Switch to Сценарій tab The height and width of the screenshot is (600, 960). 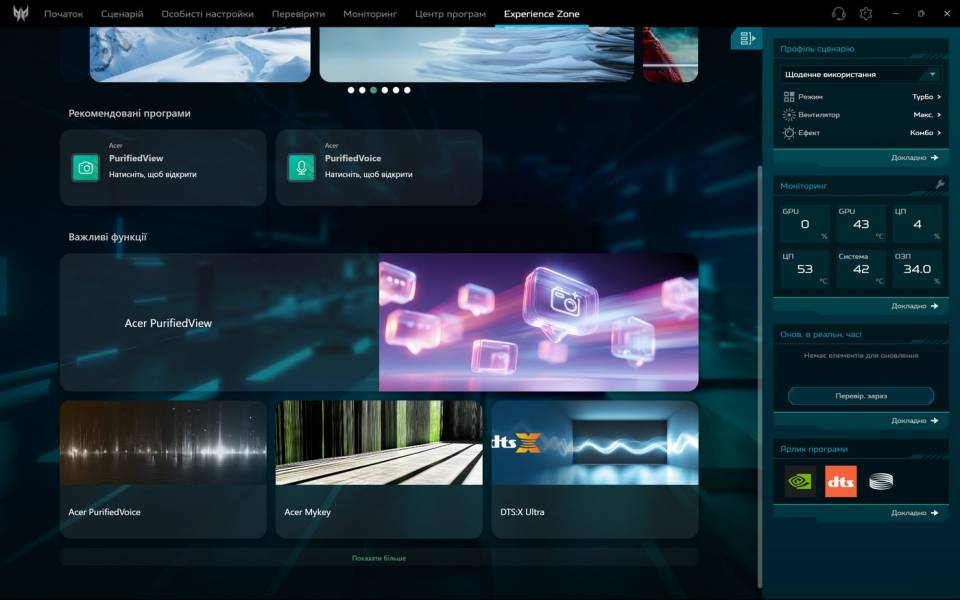[x=122, y=13]
